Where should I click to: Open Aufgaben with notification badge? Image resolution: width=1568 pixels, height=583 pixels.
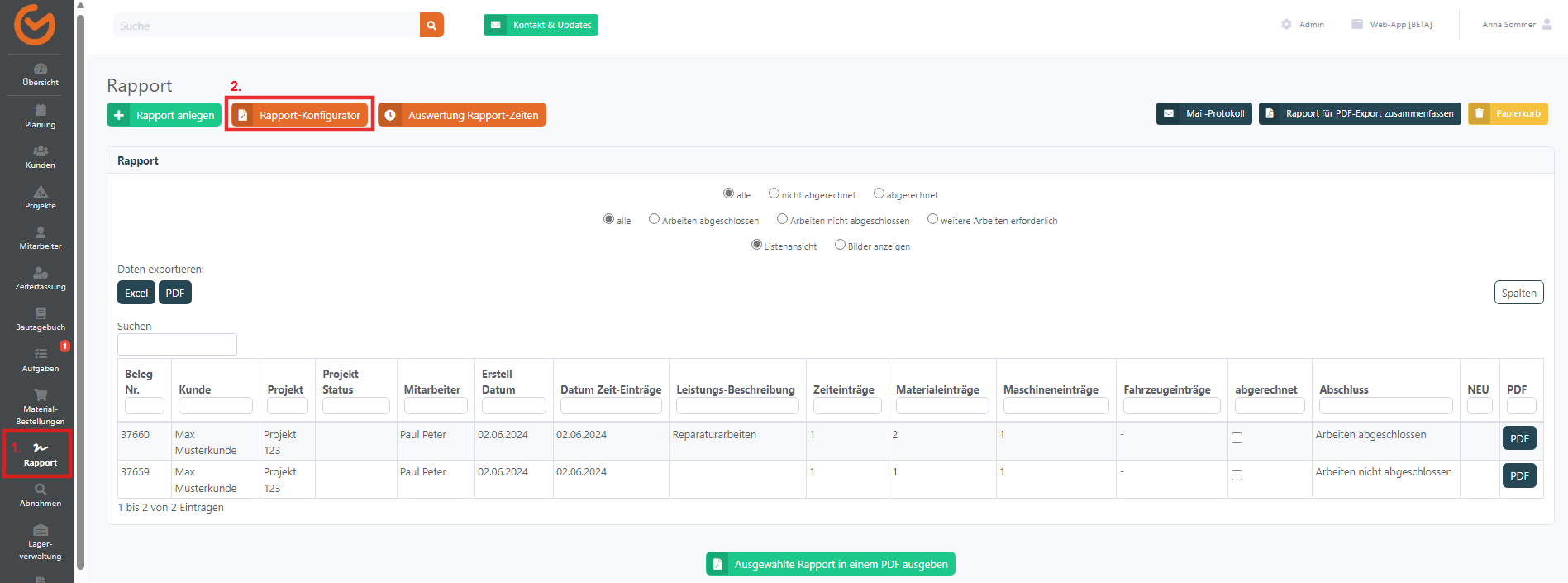(x=41, y=359)
